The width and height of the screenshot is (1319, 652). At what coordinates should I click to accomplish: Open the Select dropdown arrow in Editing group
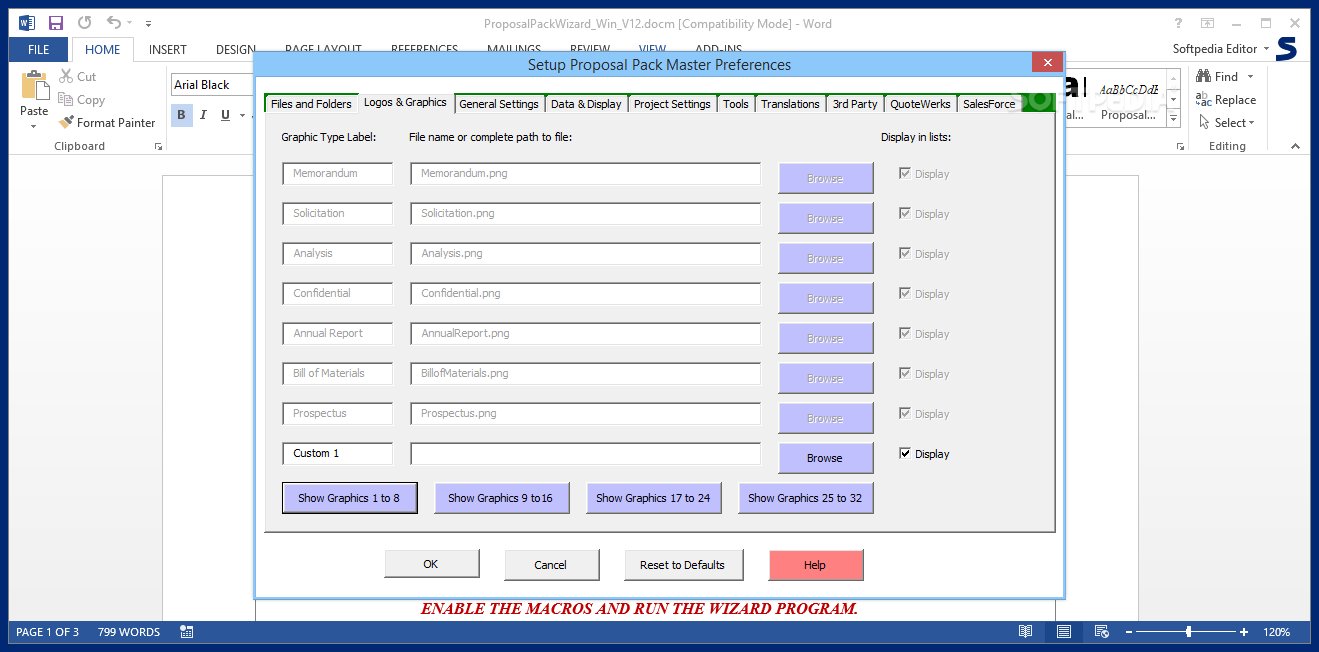point(1251,123)
